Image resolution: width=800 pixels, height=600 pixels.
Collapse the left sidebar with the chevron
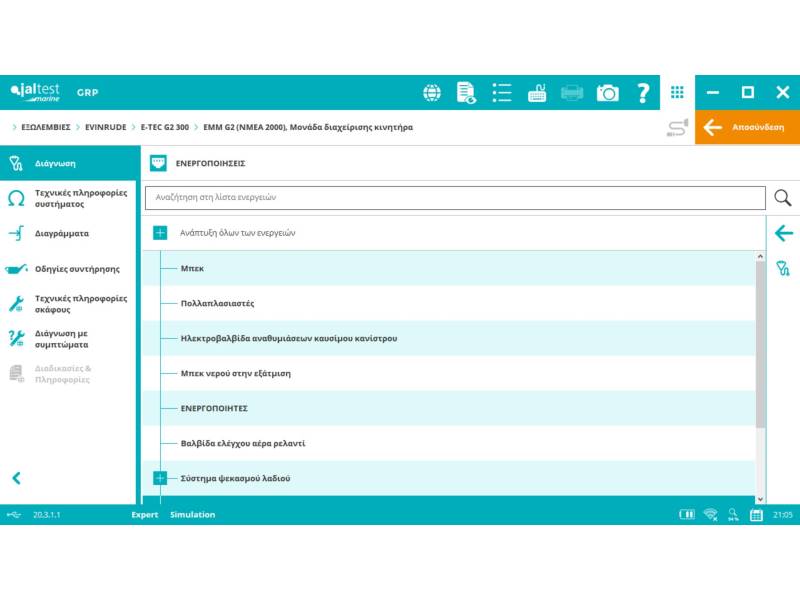16,478
